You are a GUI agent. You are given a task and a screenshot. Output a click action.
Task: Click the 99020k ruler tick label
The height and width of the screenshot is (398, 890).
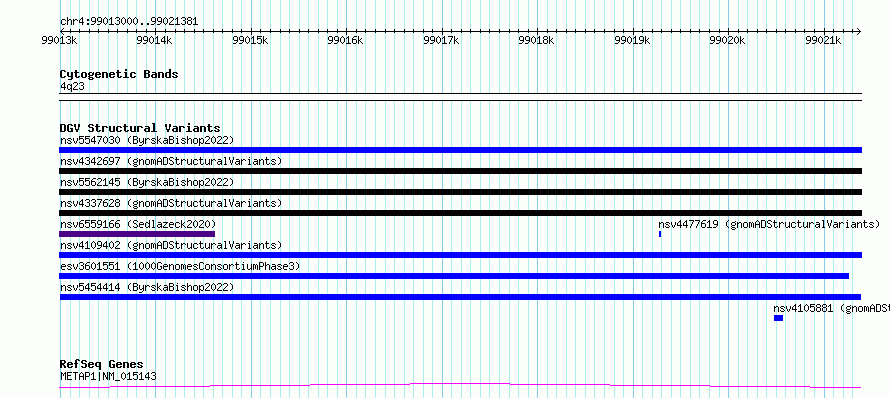coord(728,40)
